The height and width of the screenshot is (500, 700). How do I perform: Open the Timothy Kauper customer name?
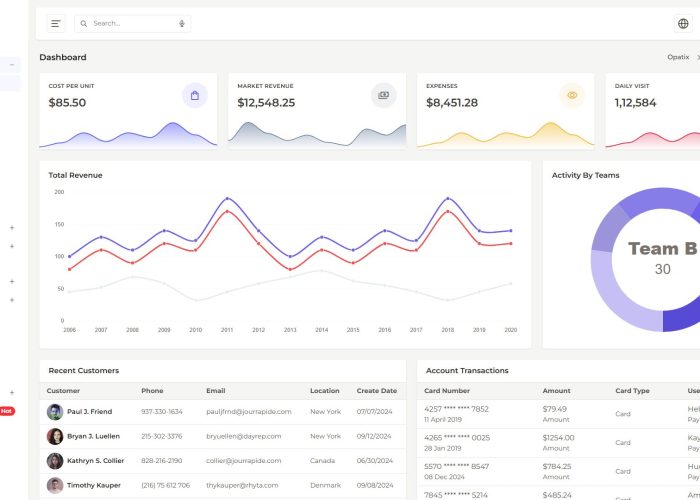(94, 485)
